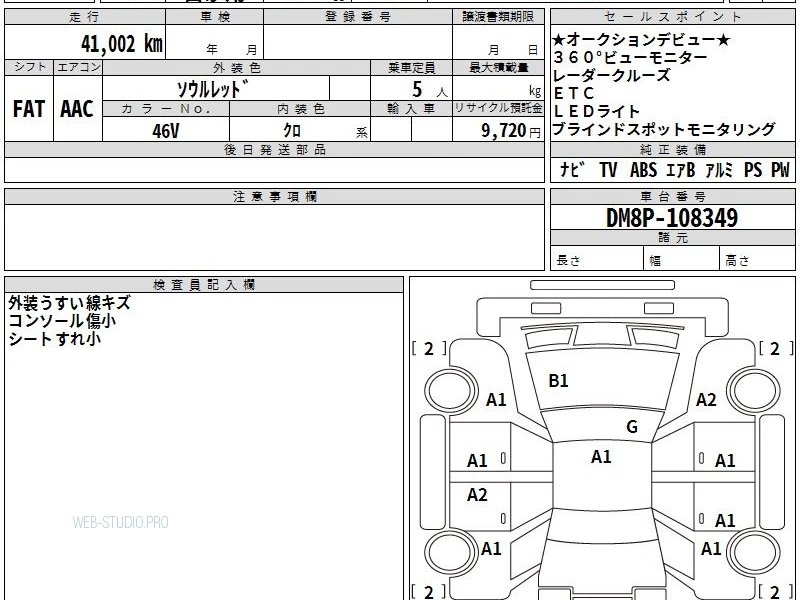The image size is (800, 600).
Task: Click the ナビ equipment entry
Action: pyautogui.click(x=572, y=169)
